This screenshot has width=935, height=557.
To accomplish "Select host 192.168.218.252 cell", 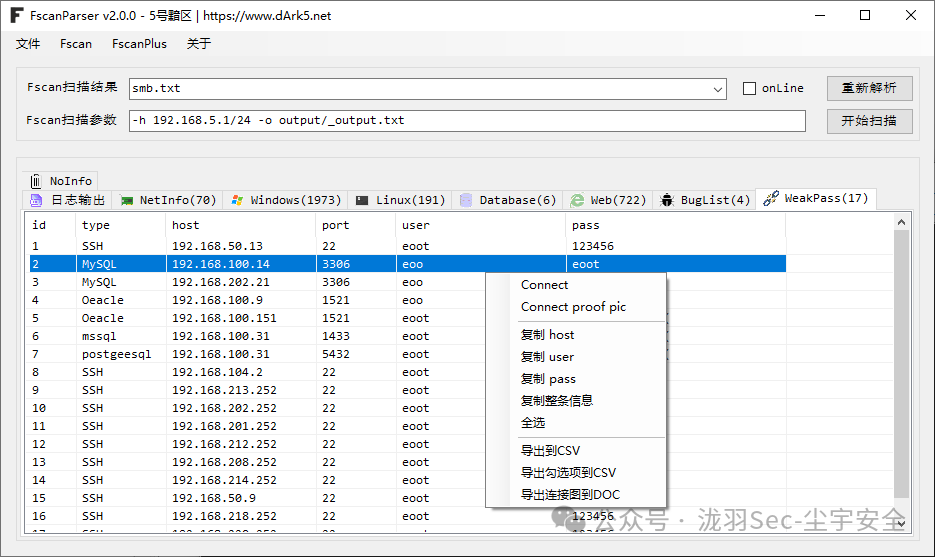I will pyautogui.click(x=240, y=516).
